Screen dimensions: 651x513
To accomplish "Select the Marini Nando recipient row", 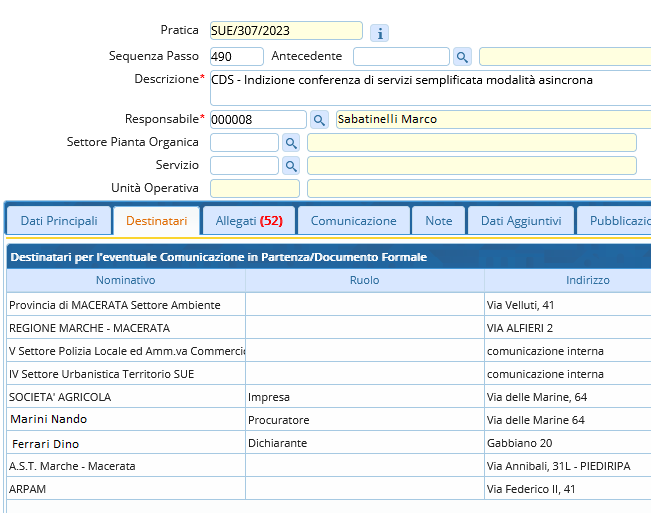I will (126, 420).
